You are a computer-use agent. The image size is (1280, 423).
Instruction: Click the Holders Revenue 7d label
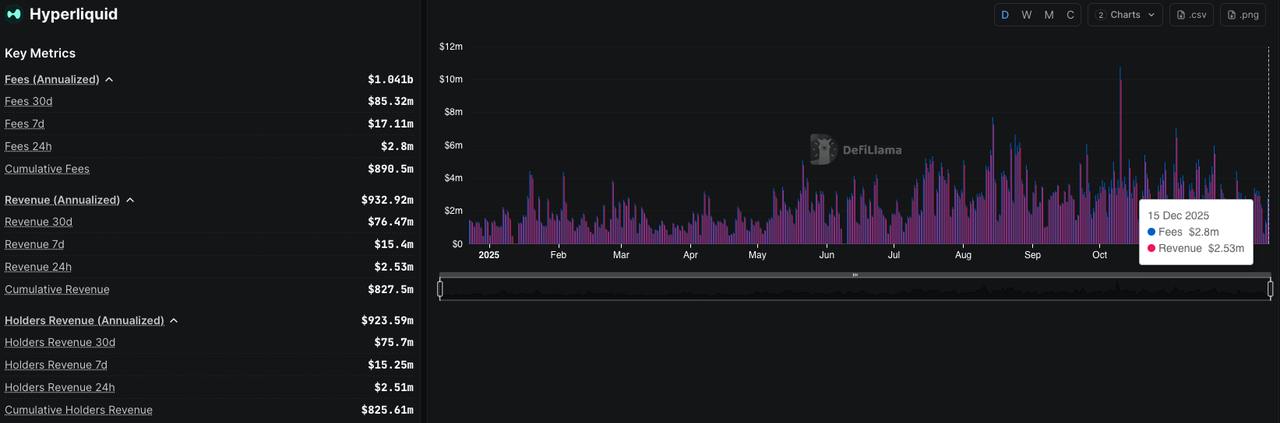point(56,366)
